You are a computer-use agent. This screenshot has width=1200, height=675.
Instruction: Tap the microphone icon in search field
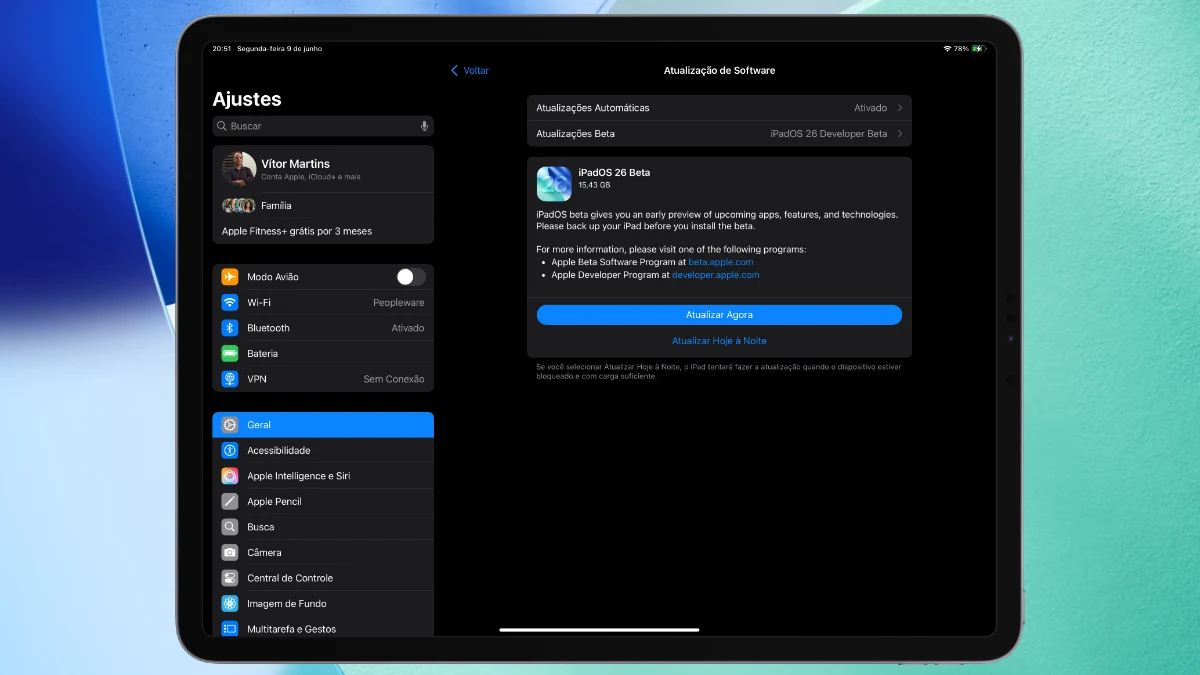tap(424, 126)
